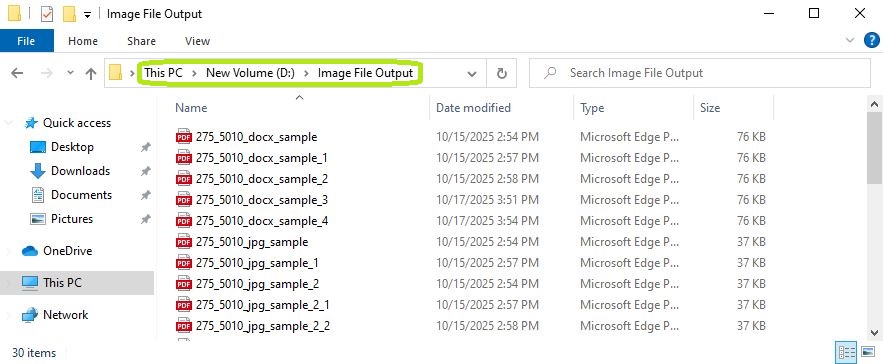Open Downloads in the navigation pane
The image size is (883, 364).
80,171
